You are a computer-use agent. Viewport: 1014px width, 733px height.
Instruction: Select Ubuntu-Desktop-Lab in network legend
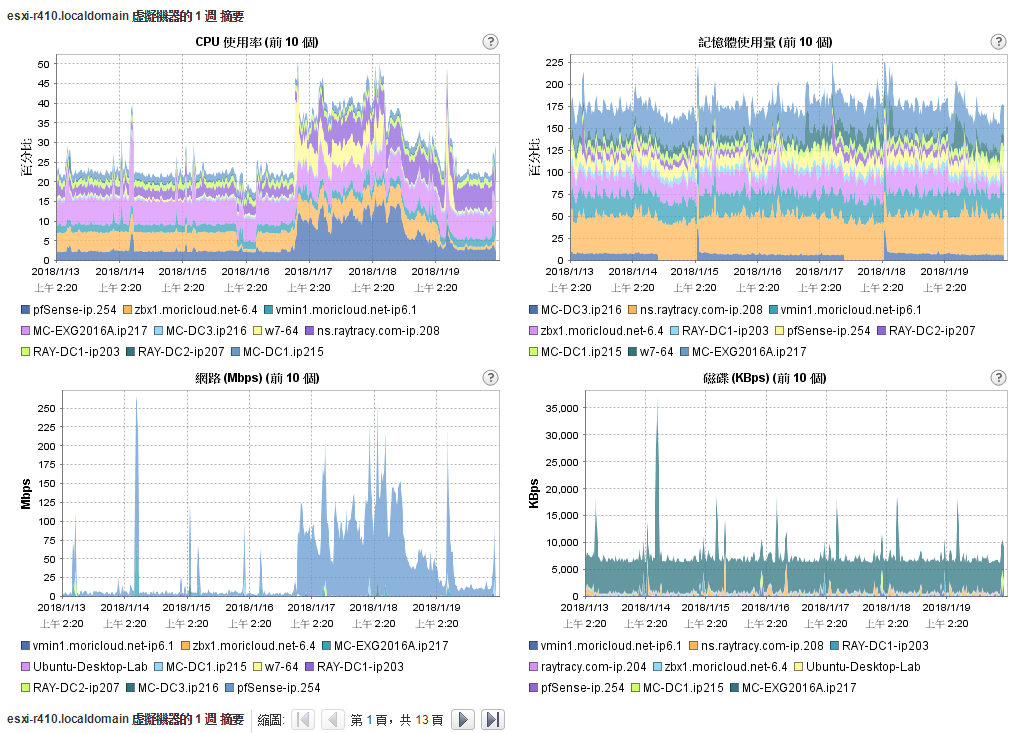click(90, 666)
